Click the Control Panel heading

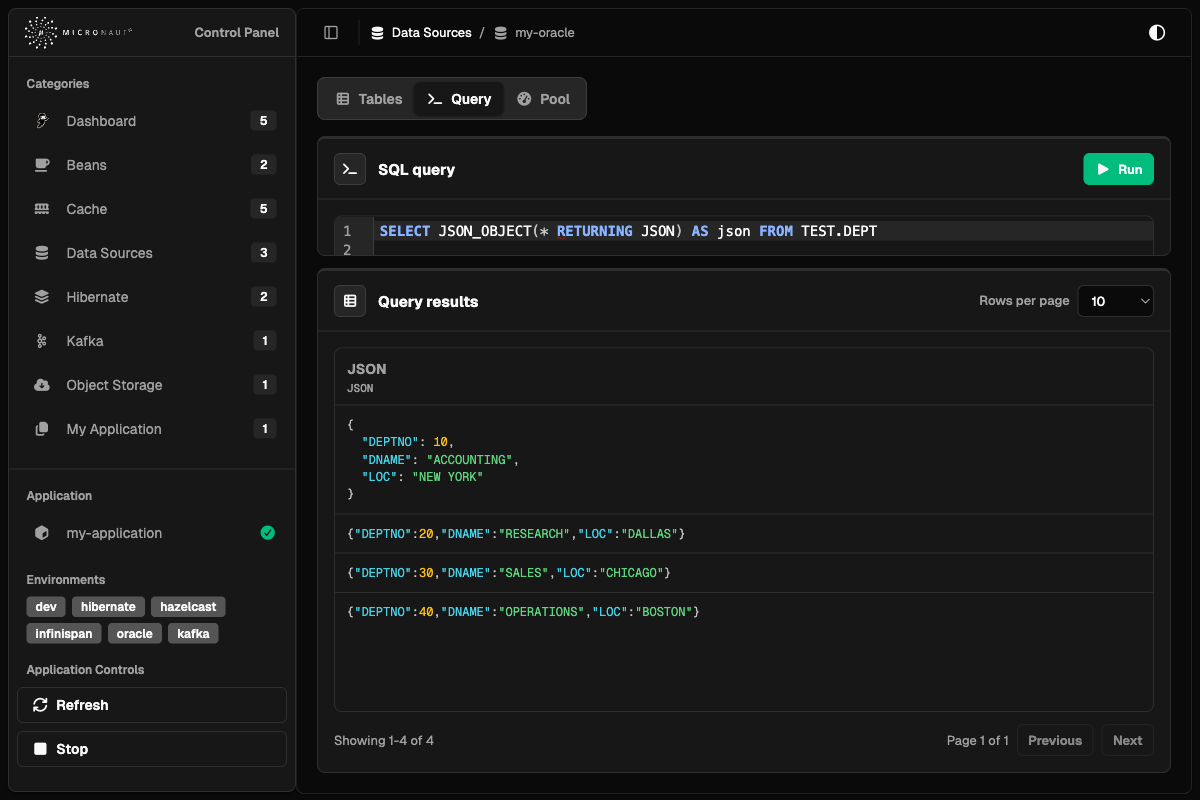(237, 33)
